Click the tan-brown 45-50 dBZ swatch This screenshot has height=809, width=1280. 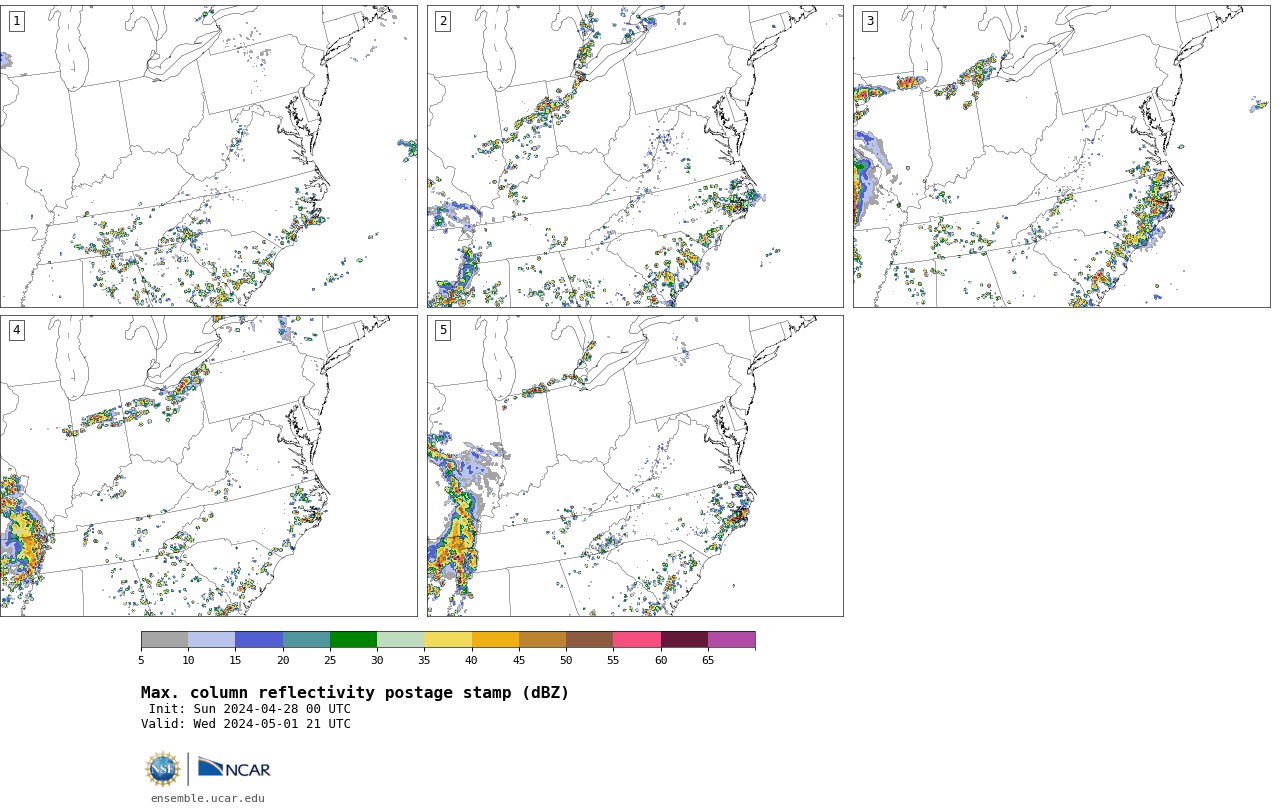pos(542,640)
